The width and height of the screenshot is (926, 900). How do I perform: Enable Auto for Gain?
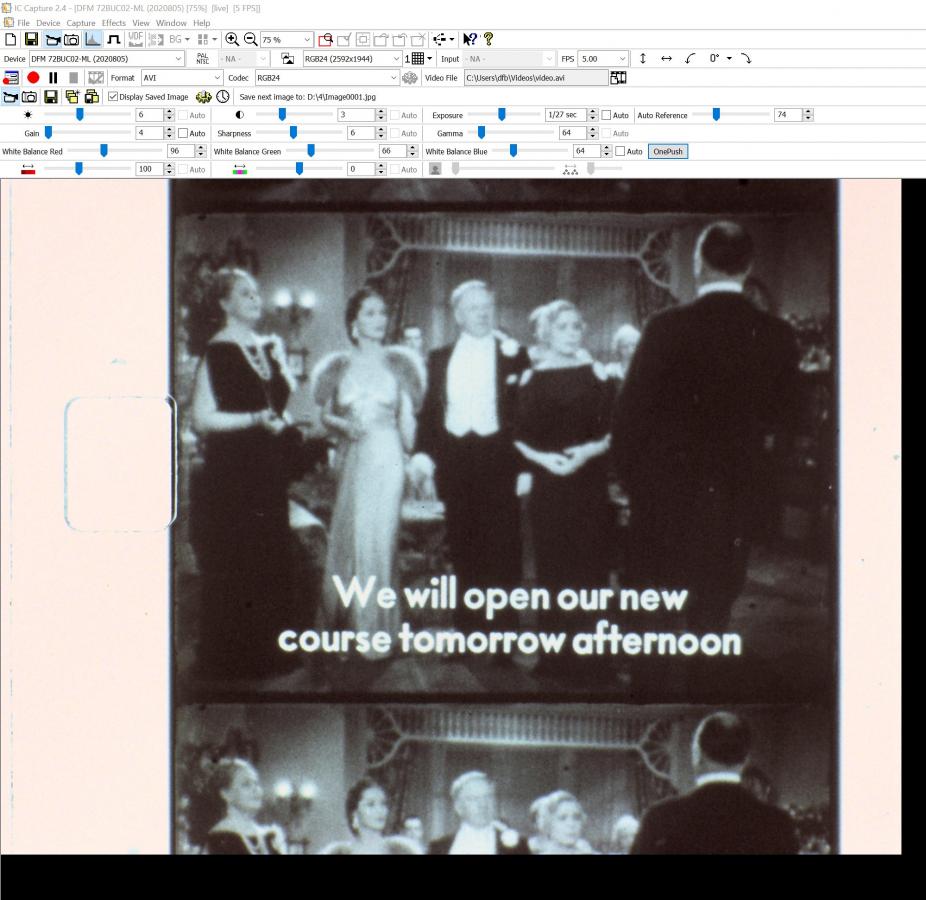[x=183, y=133]
